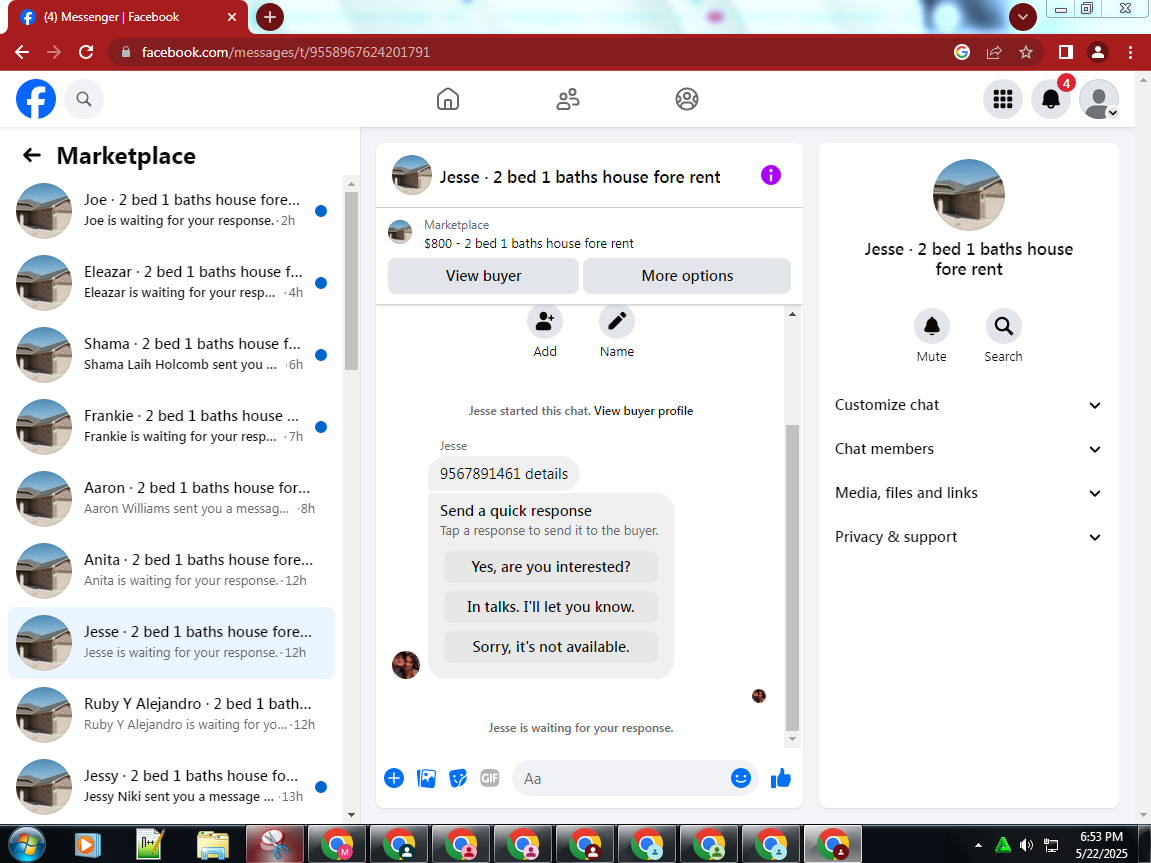
Task: Expand Customize chat section
Action: tap(968, 405)
